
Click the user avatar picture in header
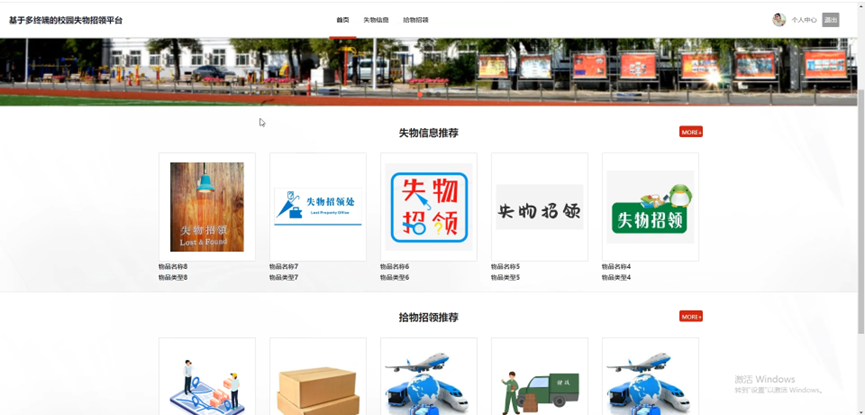coord(779,20)
